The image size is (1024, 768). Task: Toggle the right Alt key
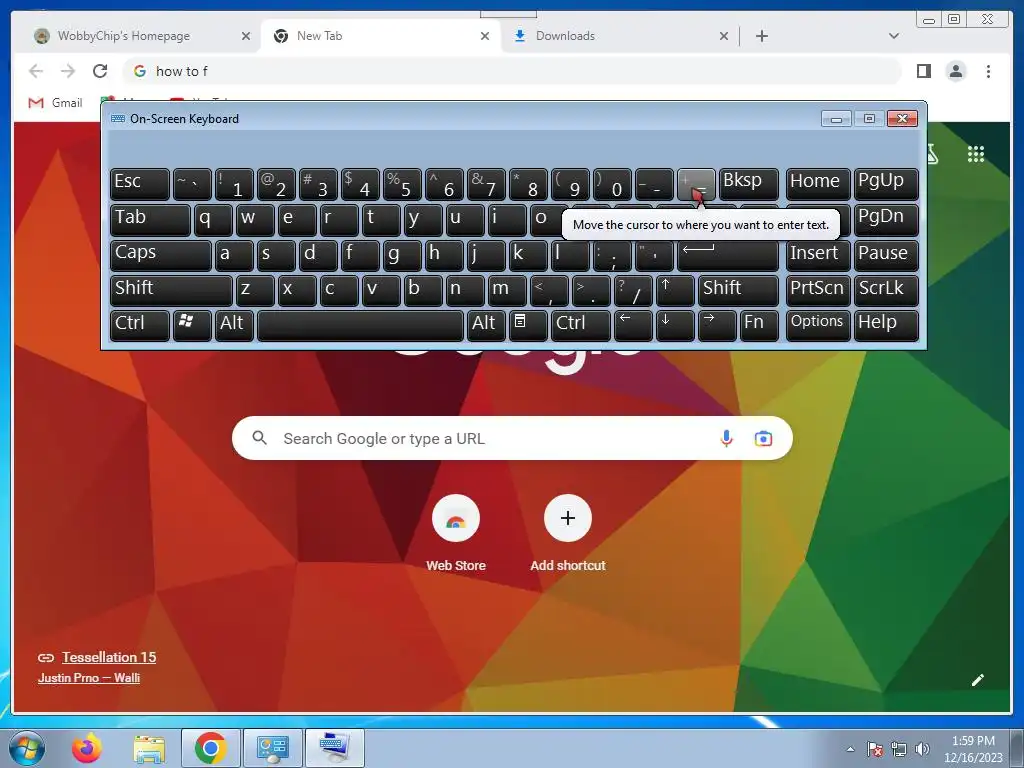point(486,325)
